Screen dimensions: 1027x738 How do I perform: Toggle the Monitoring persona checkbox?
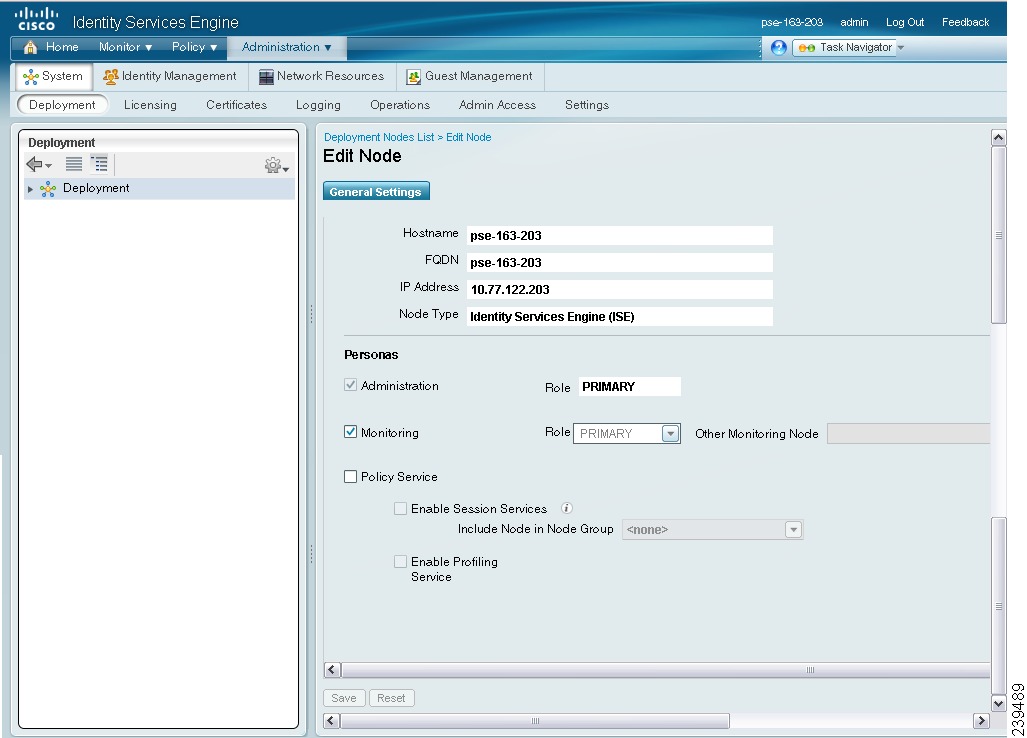tap(350, 432)
